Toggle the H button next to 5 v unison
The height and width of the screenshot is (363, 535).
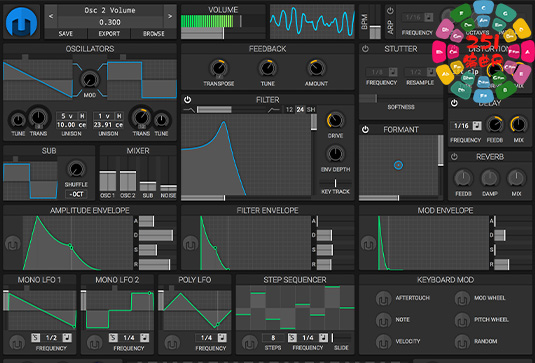pyautogui.click(x=82, y=116)
